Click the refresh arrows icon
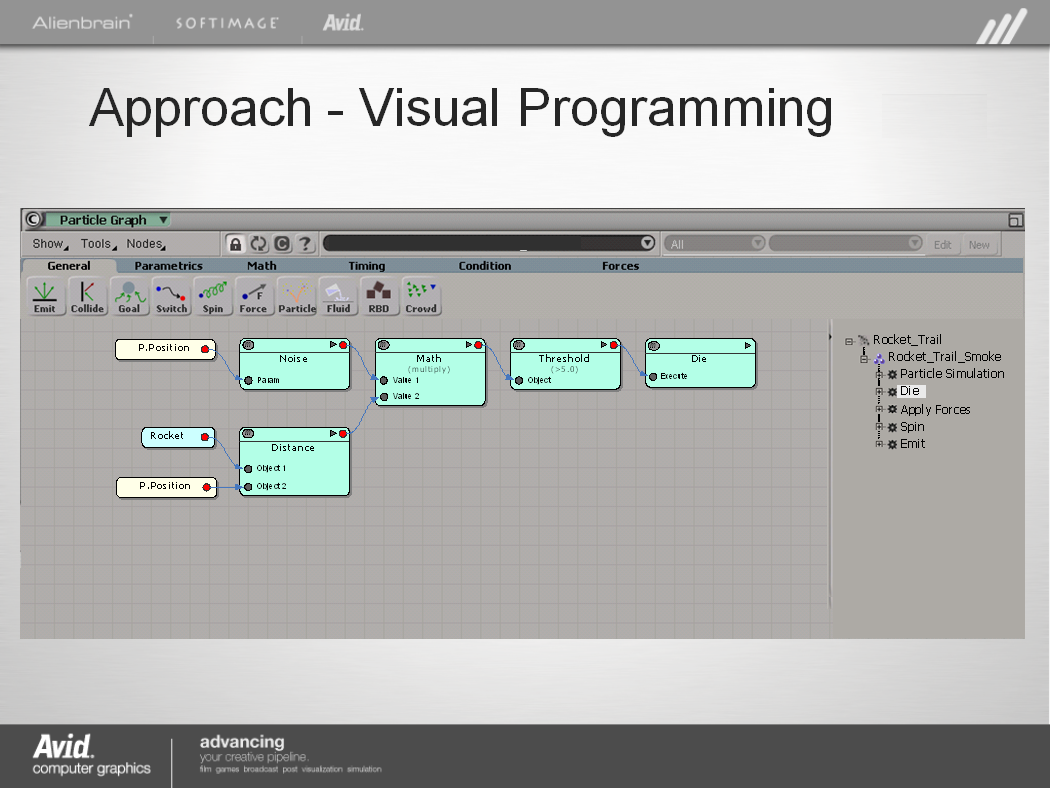This screenshot has height=788, width=1050. [x=259, y=244]
